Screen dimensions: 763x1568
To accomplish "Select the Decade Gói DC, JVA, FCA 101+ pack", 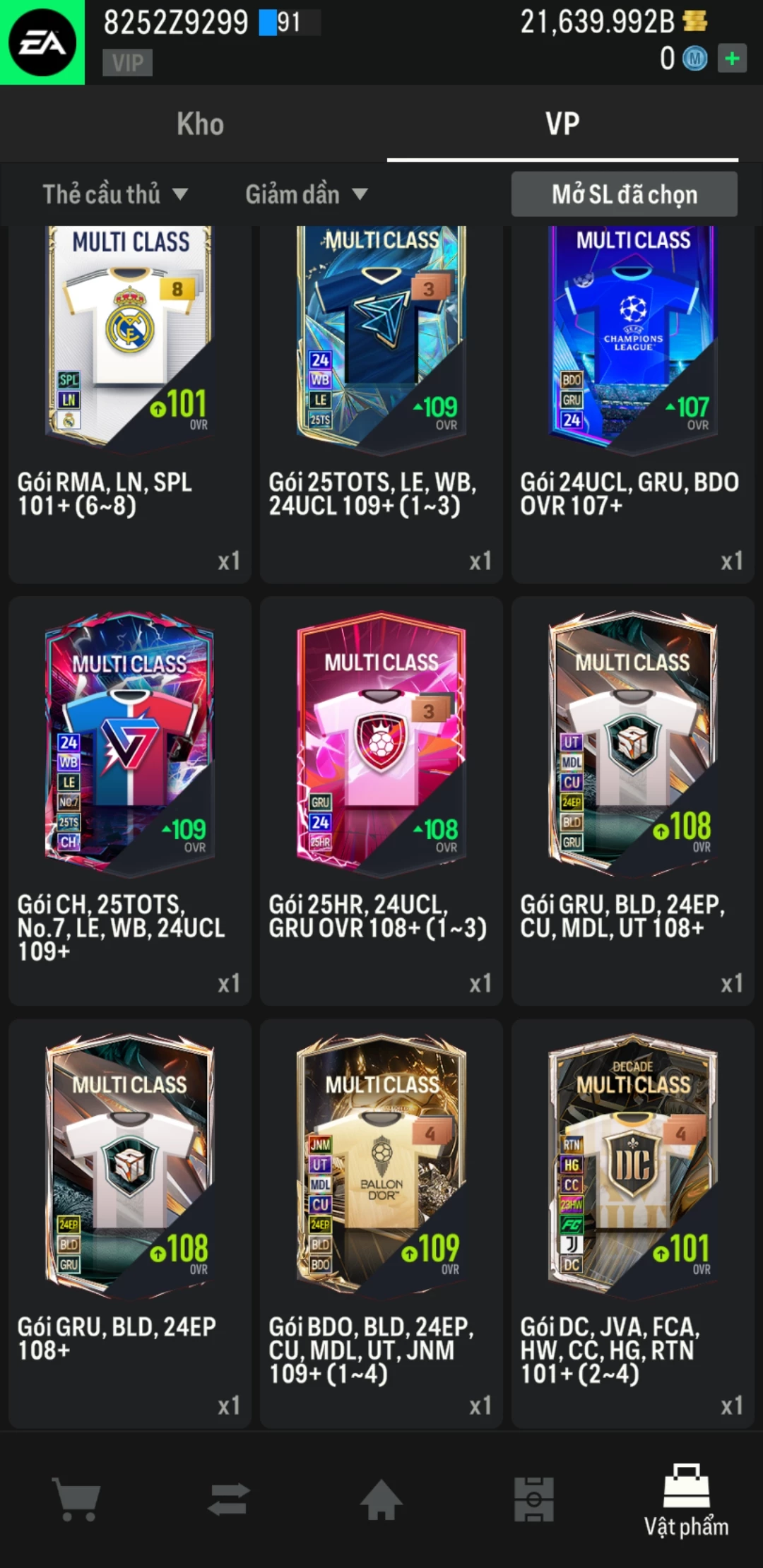I will pyautogui.click(x=633, y=1223).
